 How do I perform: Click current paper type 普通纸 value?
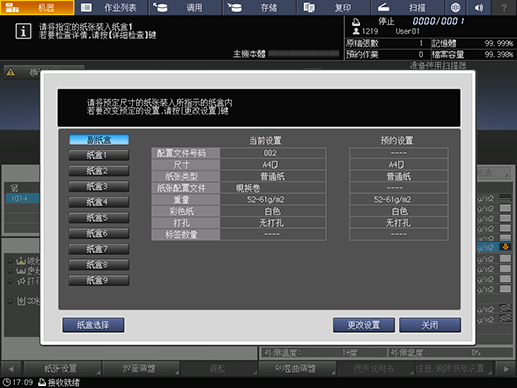[x=272, y=176]
